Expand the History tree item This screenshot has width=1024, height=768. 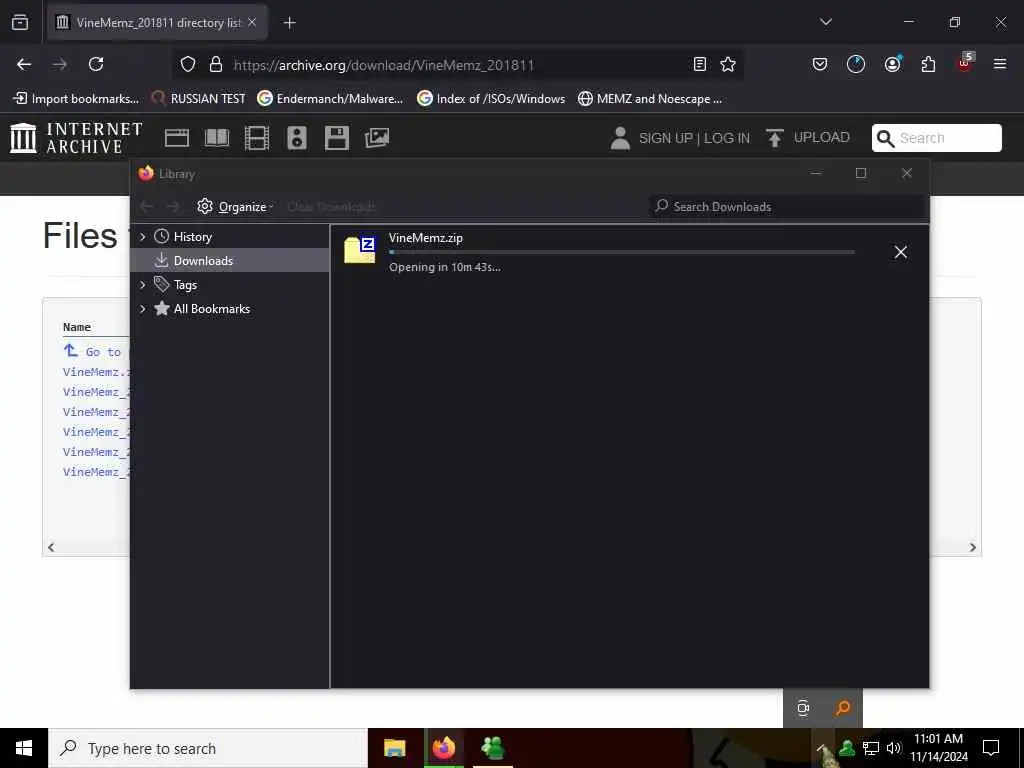[x=142, y=236]
